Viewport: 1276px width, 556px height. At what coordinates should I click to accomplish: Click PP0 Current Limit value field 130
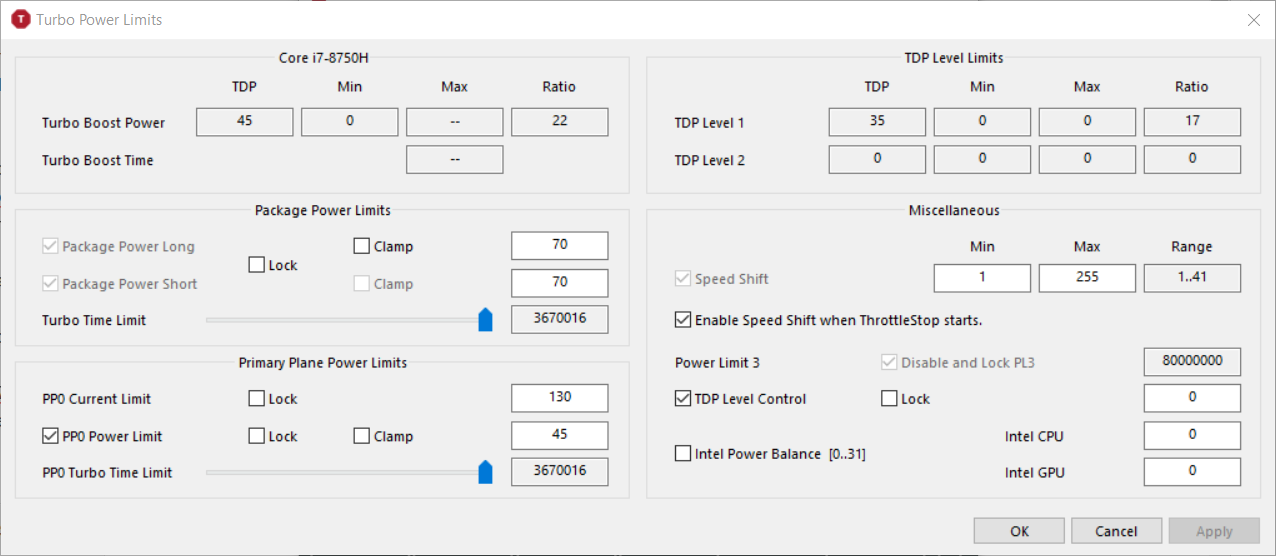click(560, 398)
